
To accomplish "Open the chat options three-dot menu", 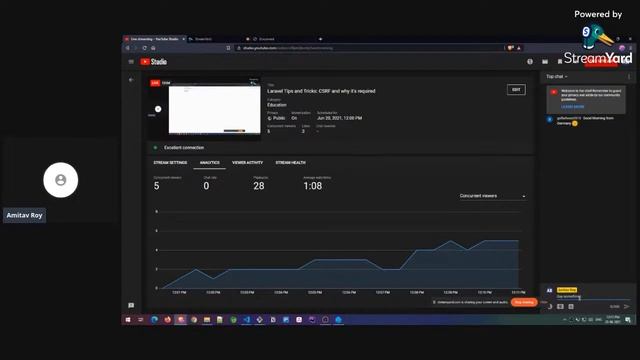I will click(x=629, y=76).
